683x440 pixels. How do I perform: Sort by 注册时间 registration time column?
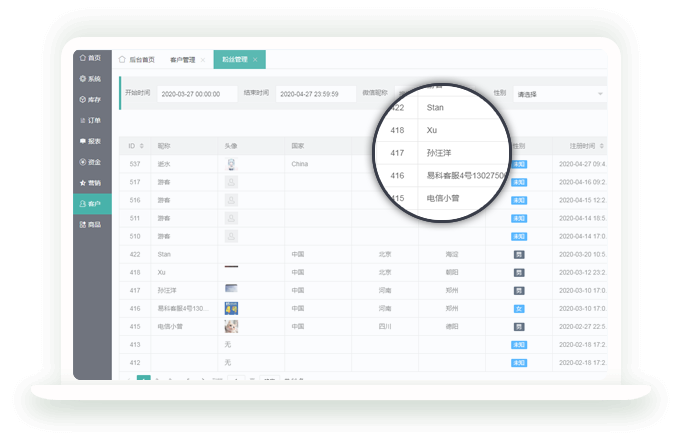584,145
